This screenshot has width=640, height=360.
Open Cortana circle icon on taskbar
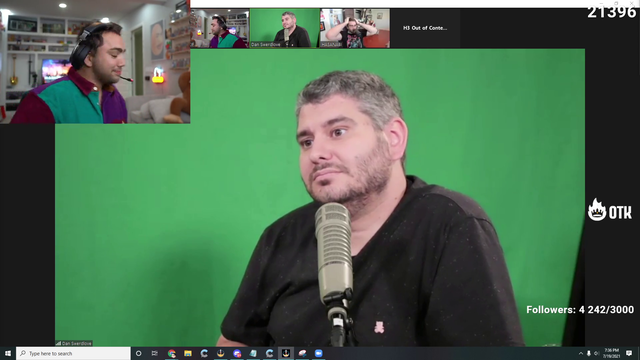[138, 353]
